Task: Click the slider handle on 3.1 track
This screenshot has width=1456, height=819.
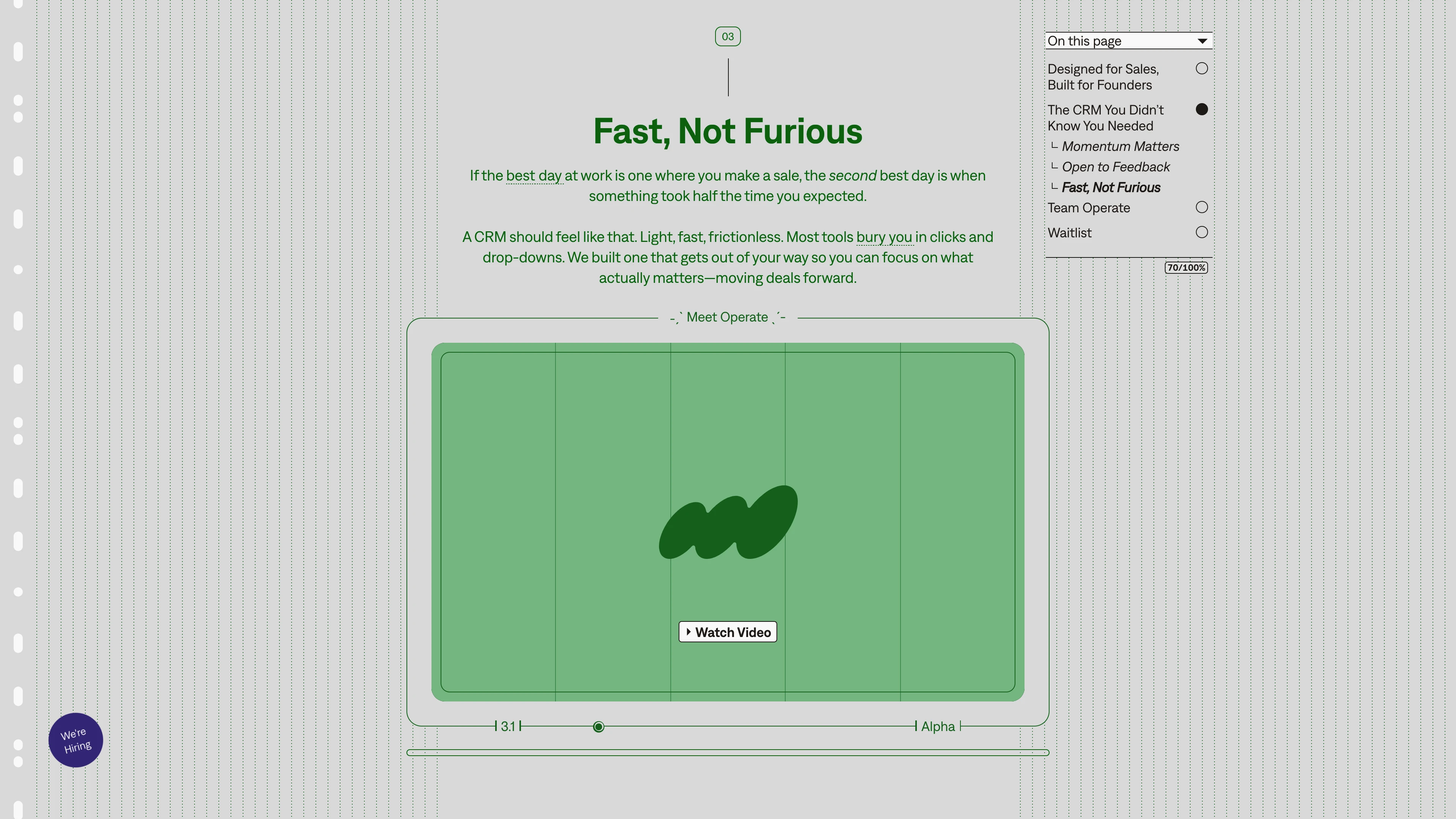Action: click(x=599, y=727)
